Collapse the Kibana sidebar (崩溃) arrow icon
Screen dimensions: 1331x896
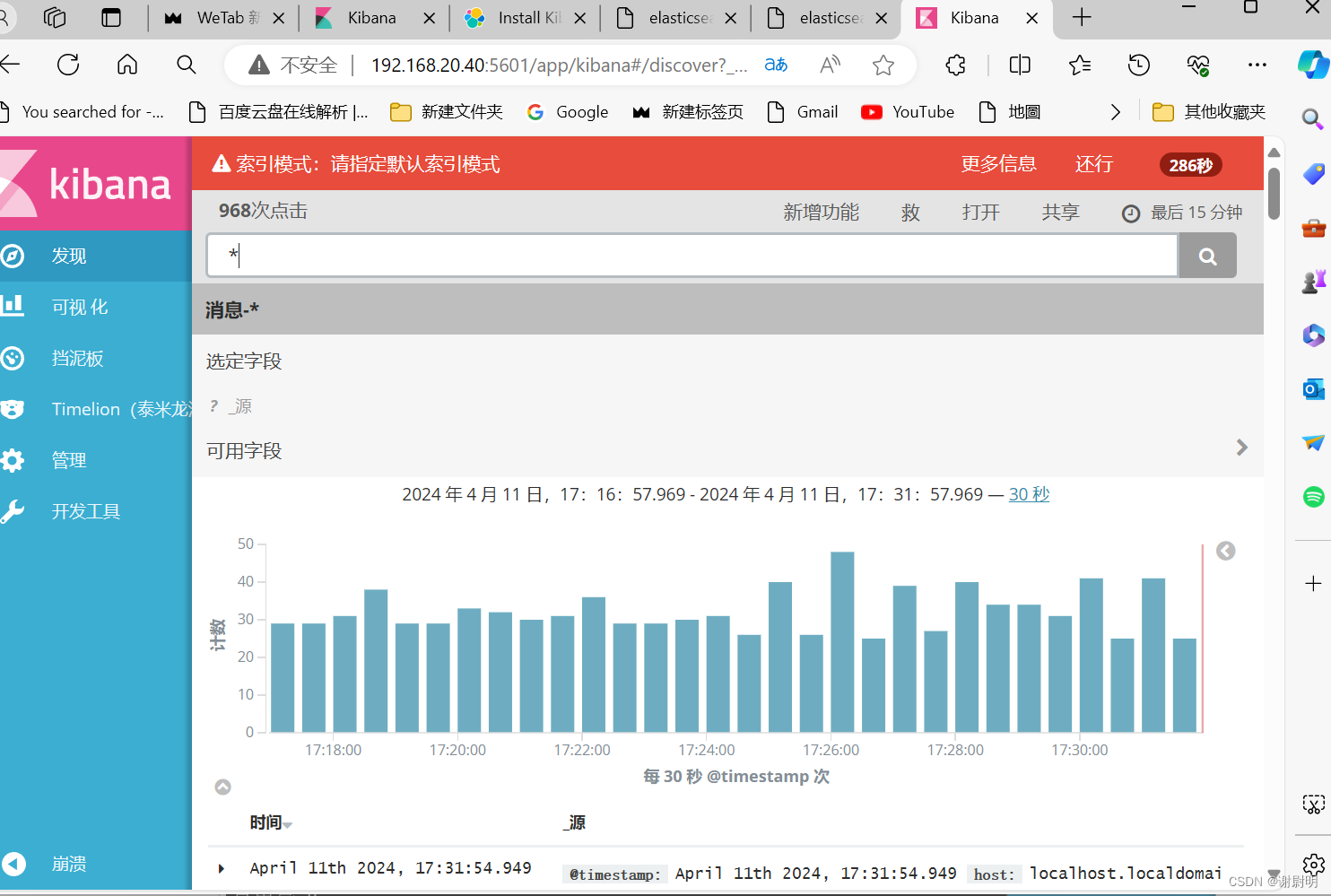[x=13, y=864]
